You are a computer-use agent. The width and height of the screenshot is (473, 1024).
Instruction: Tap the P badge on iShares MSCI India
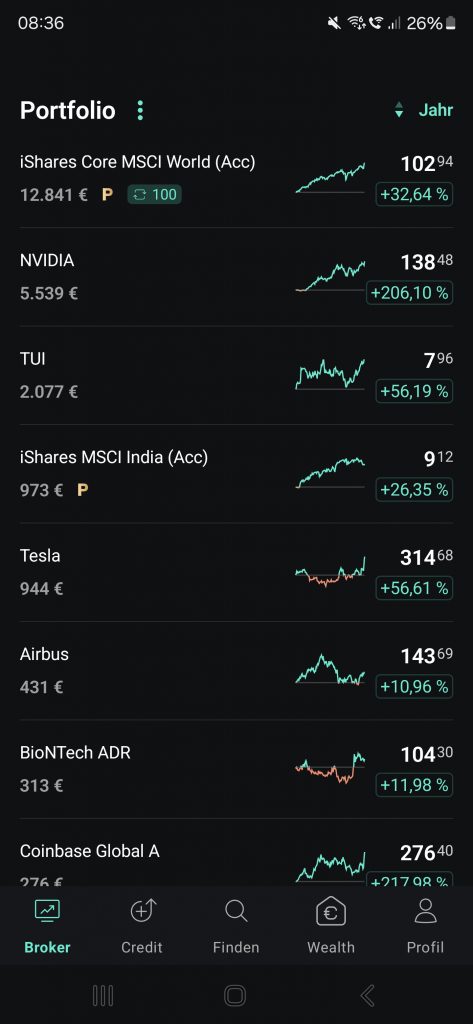[x=82, y=489]
